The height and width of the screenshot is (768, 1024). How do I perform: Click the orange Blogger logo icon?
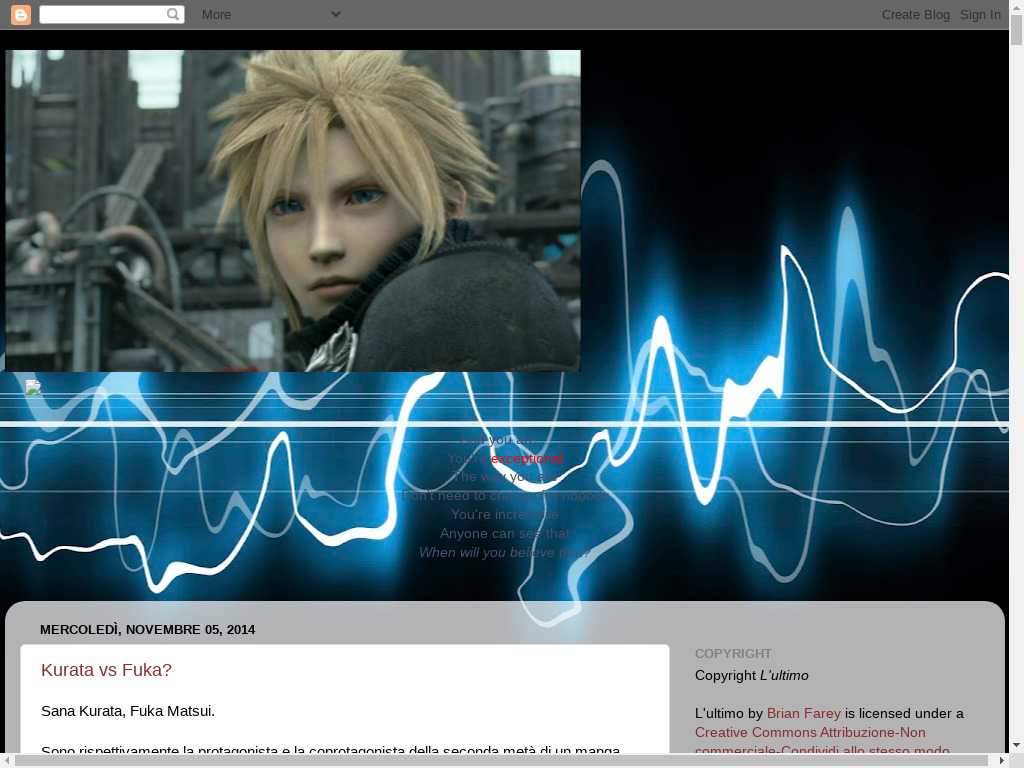[21, 14]
